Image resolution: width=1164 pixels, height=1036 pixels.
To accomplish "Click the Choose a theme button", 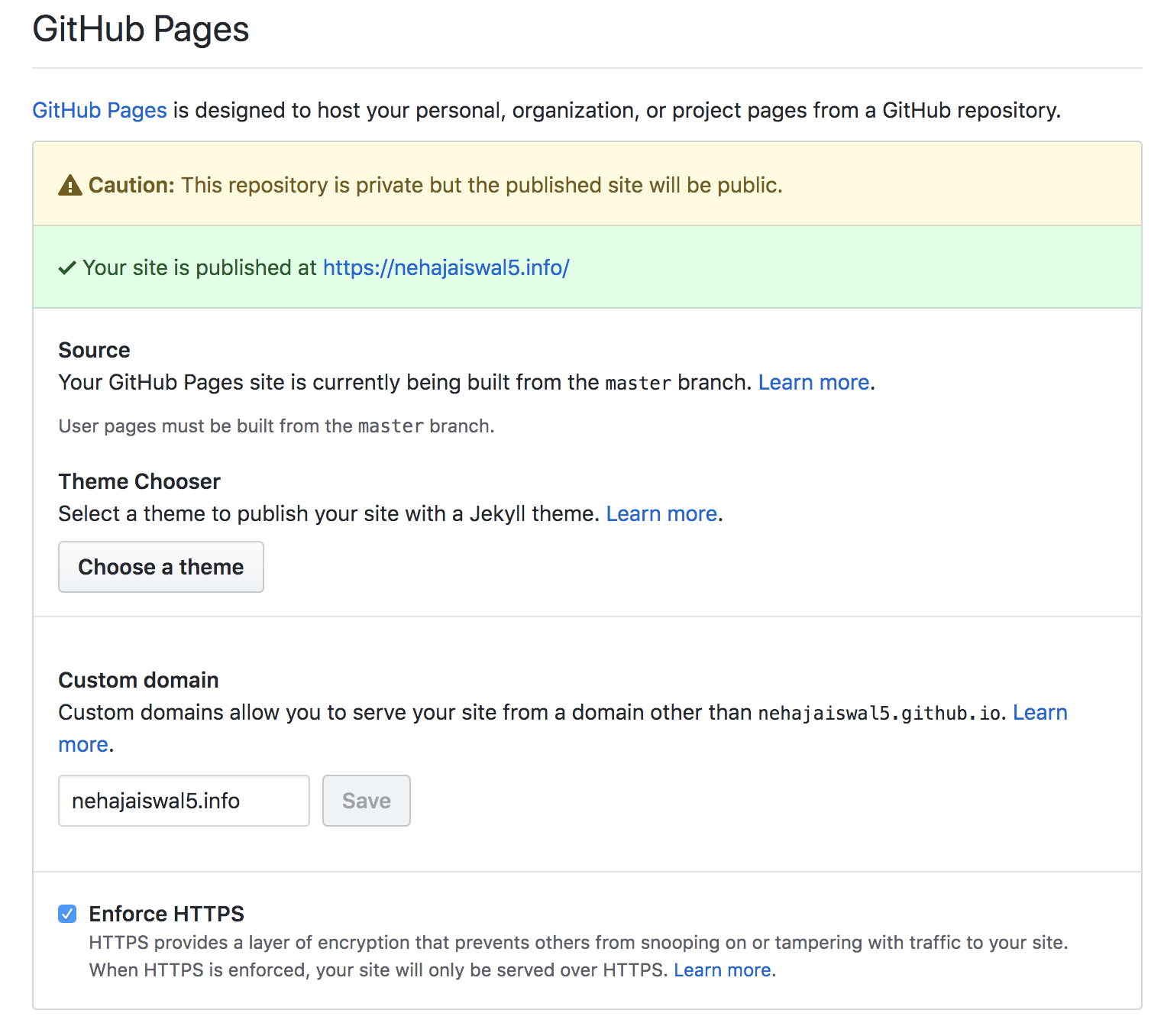I will coord(161,567).
